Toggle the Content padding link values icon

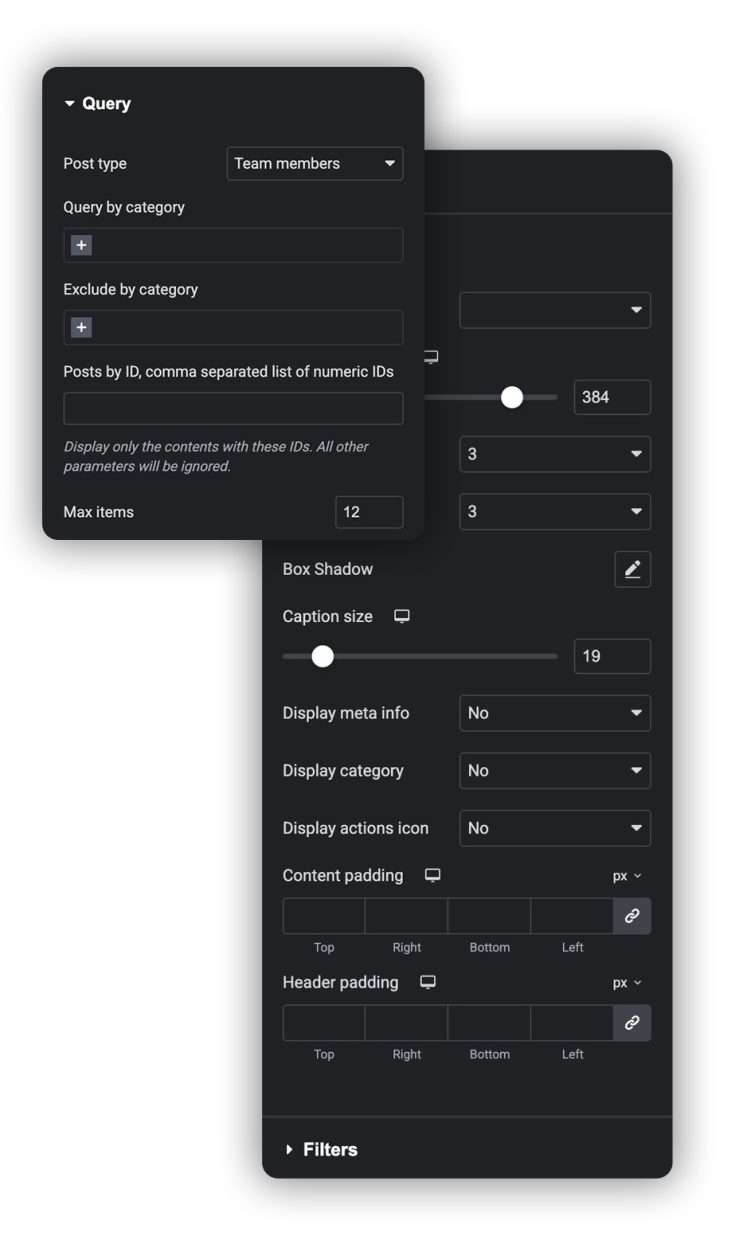pos(631,916)
